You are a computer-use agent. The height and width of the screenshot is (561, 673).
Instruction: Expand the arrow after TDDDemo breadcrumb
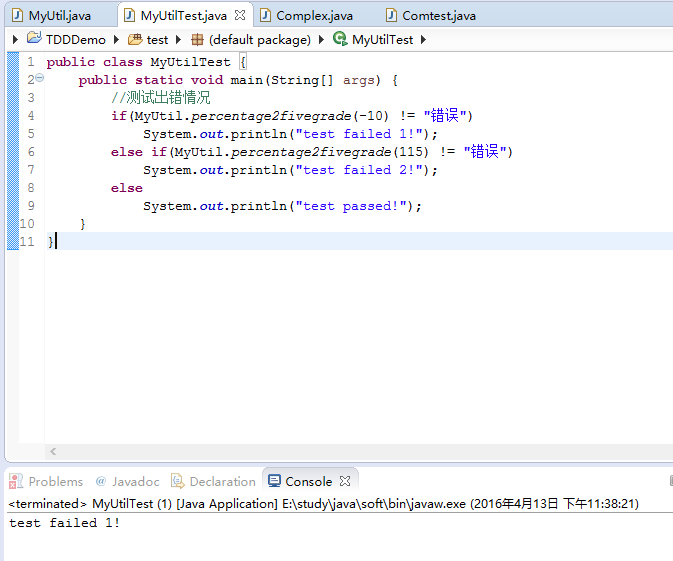pos(116,39)
